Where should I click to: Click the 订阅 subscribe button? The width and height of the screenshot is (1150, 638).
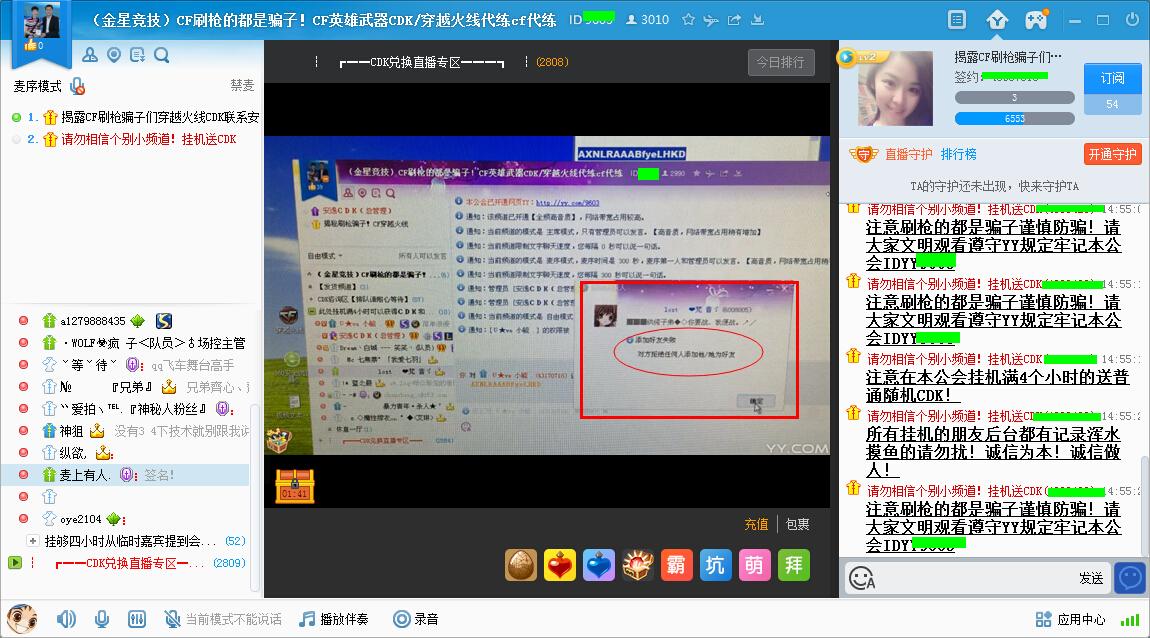(1113, 78)
